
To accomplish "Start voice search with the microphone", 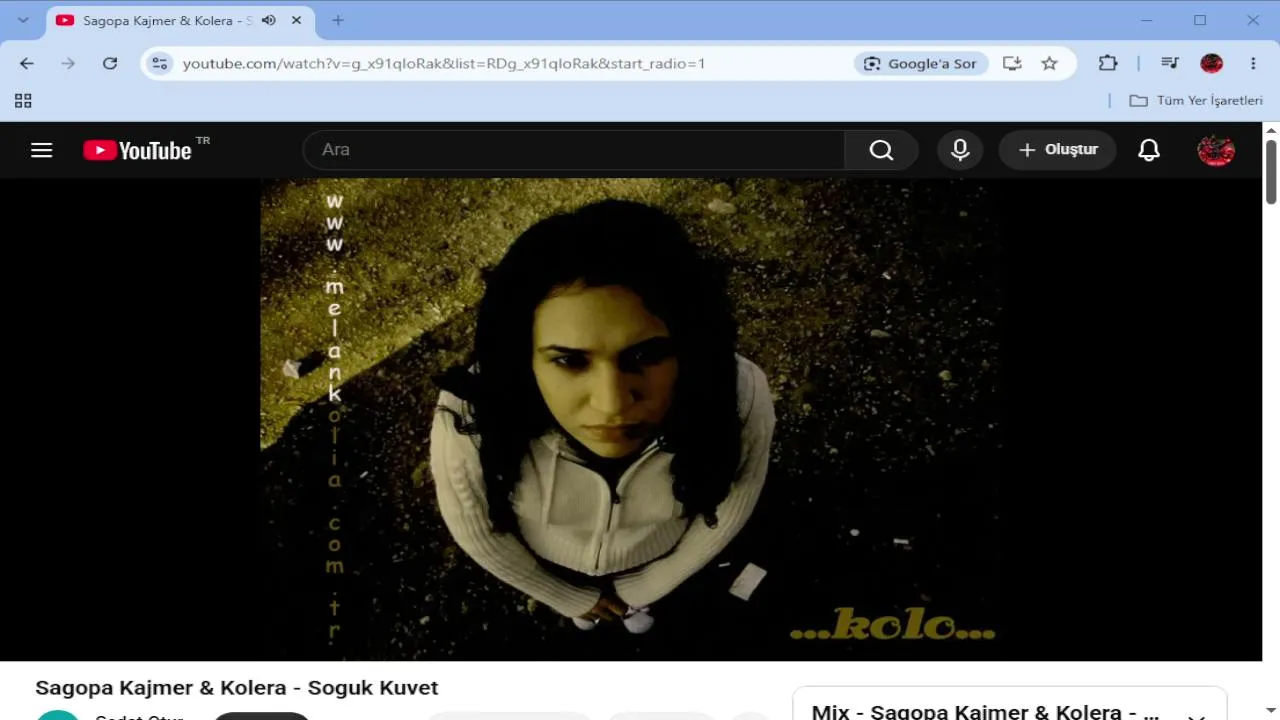I will point(960,150).
